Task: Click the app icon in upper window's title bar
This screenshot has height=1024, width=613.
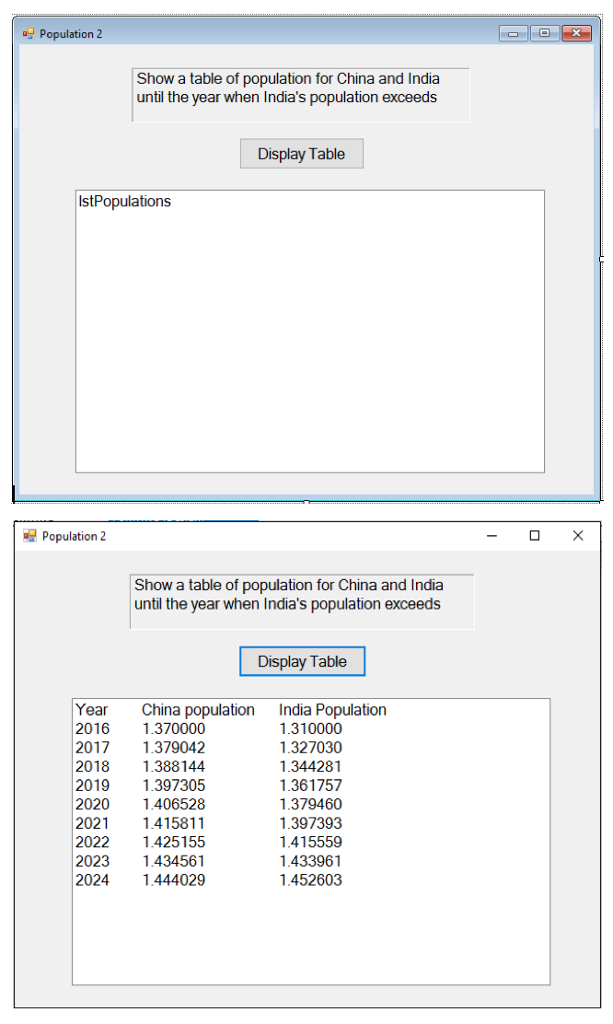Action: tap(28, 33)
